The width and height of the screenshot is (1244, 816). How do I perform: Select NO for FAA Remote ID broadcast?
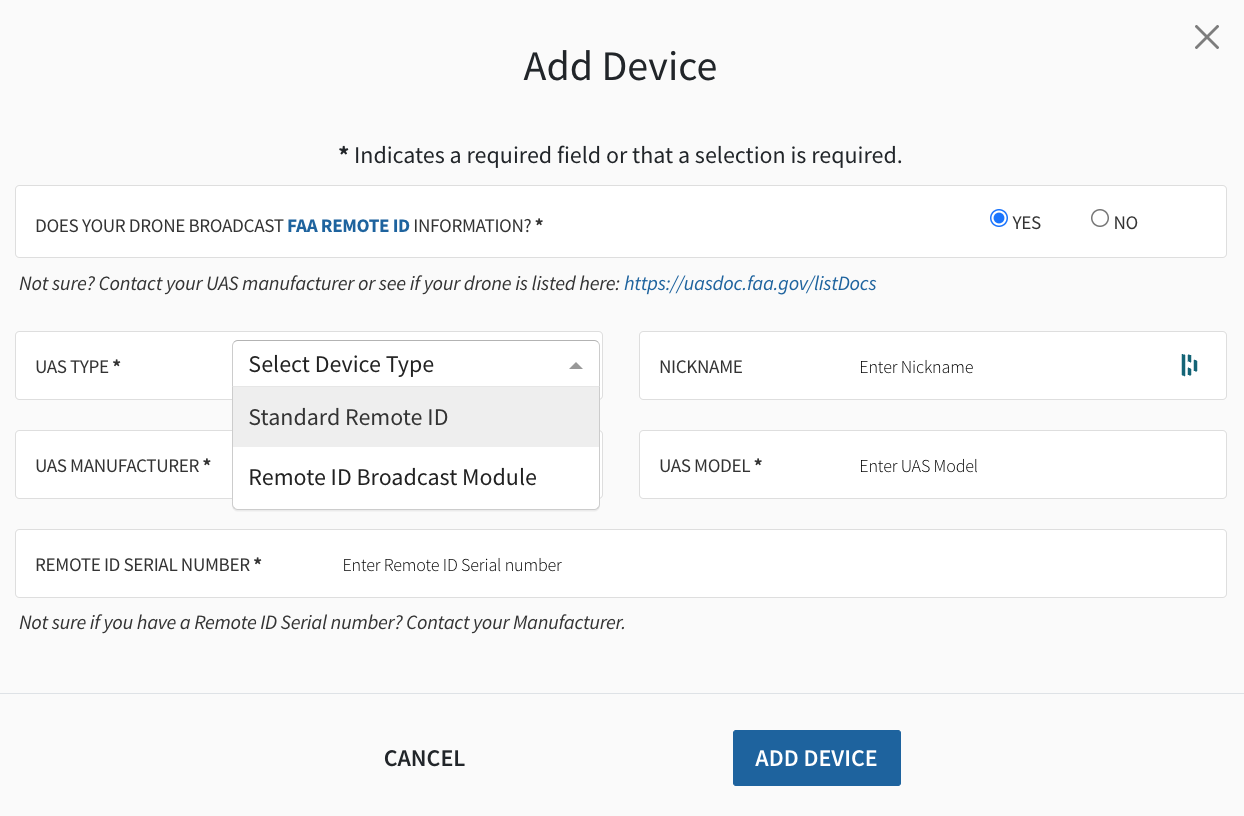click(1100, 218)
